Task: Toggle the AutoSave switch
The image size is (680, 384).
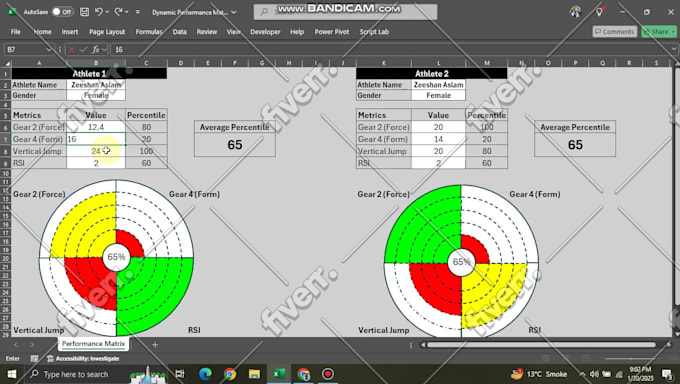Action: click(62, 12)
